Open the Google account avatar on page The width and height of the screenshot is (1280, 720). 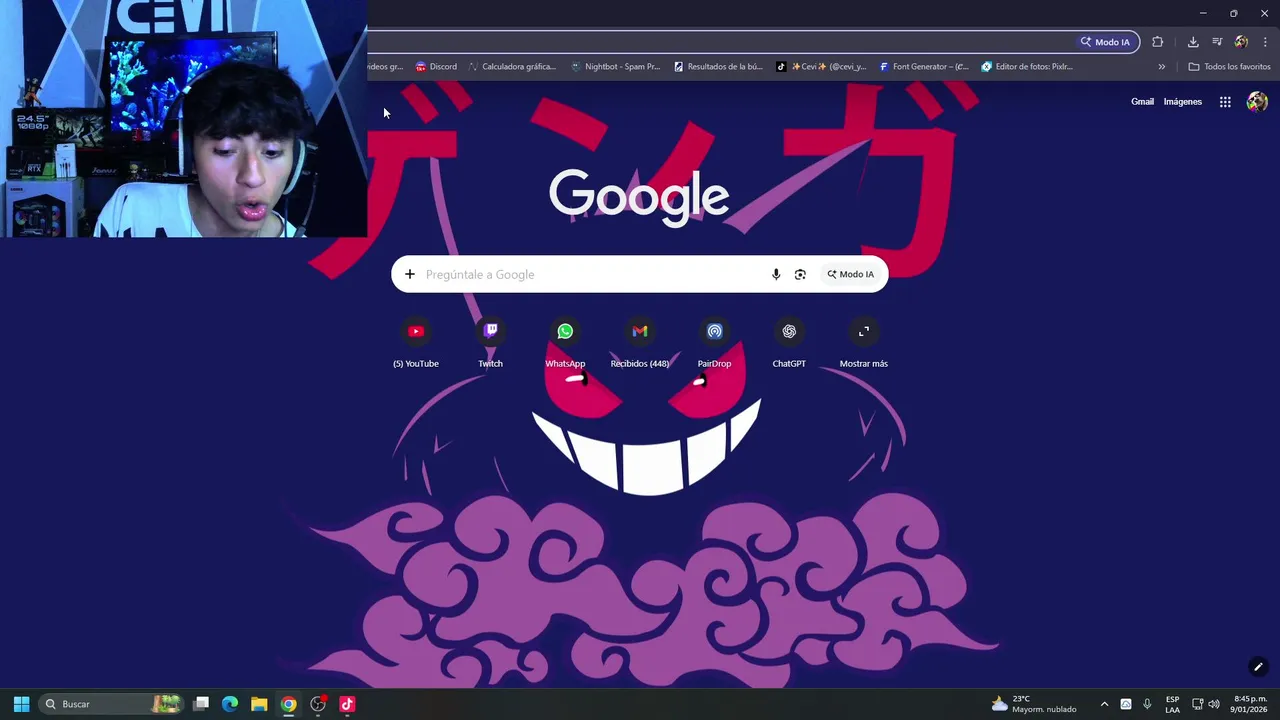click(x=1257, y=102)
